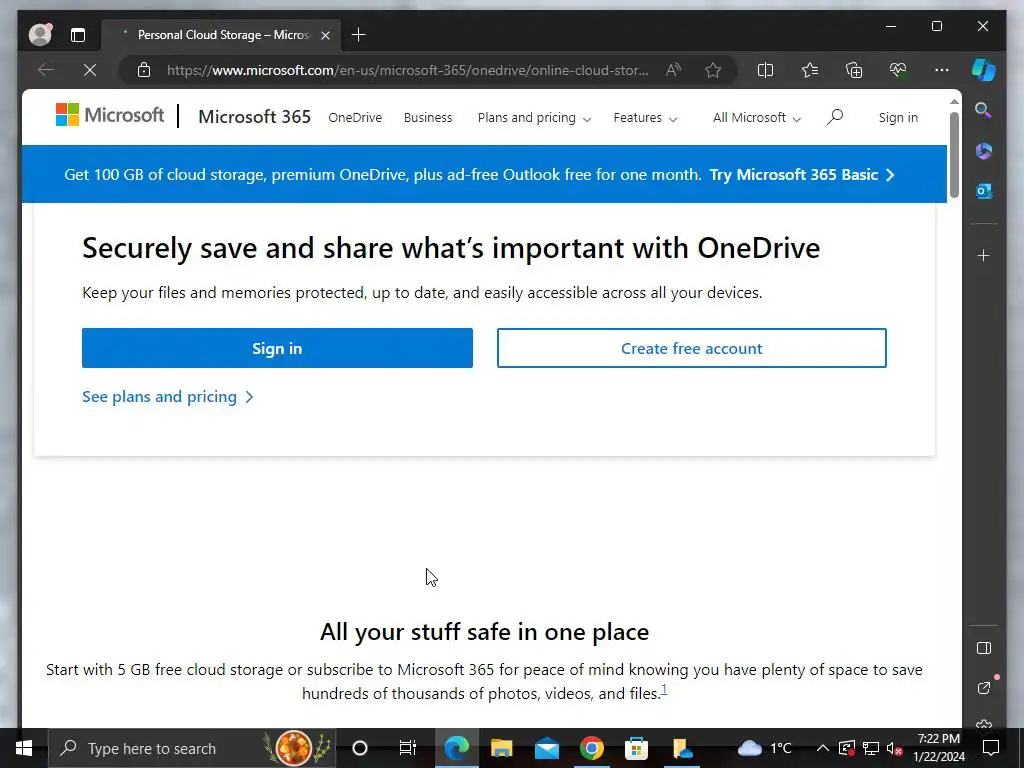Viewport: 1024px width, 768px height.
Task: Try Microsoft 365 Basic banner link
Action: (x=802, y=174)
